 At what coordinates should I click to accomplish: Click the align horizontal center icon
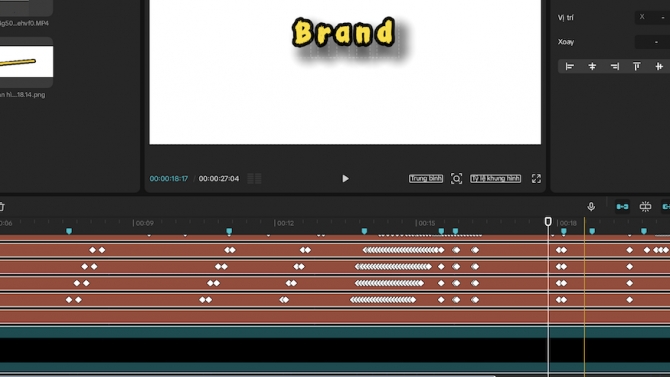pos(592,66)
